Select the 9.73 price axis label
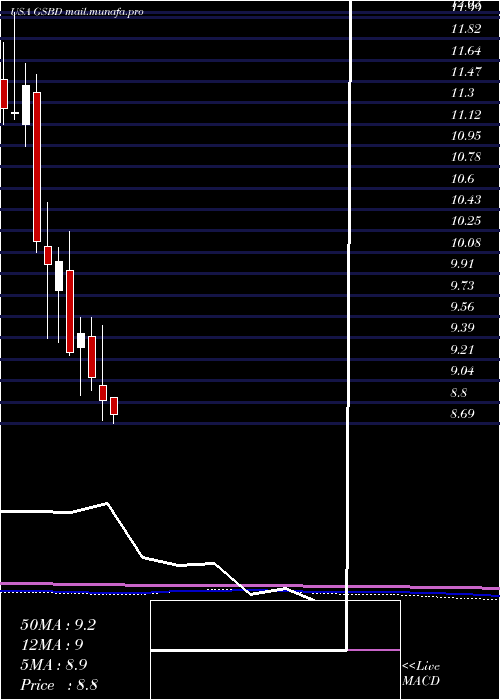Screen dimensions: 500x700 click(x=463, y=285)
